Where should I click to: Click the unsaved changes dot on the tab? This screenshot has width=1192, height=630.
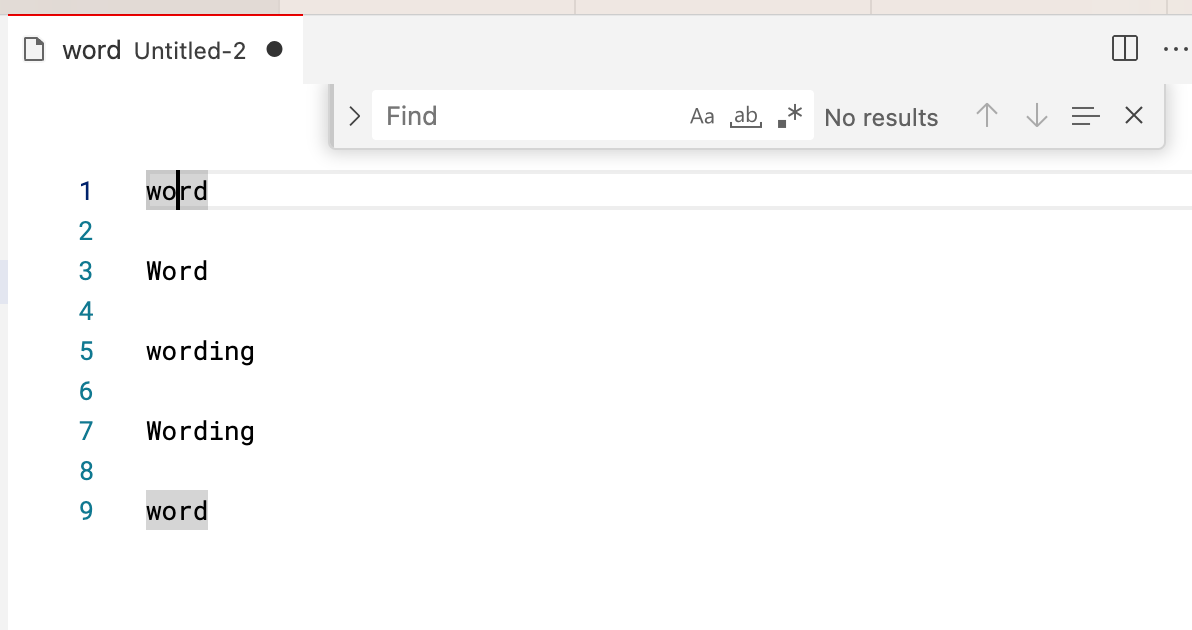click(x=274, y=50)
